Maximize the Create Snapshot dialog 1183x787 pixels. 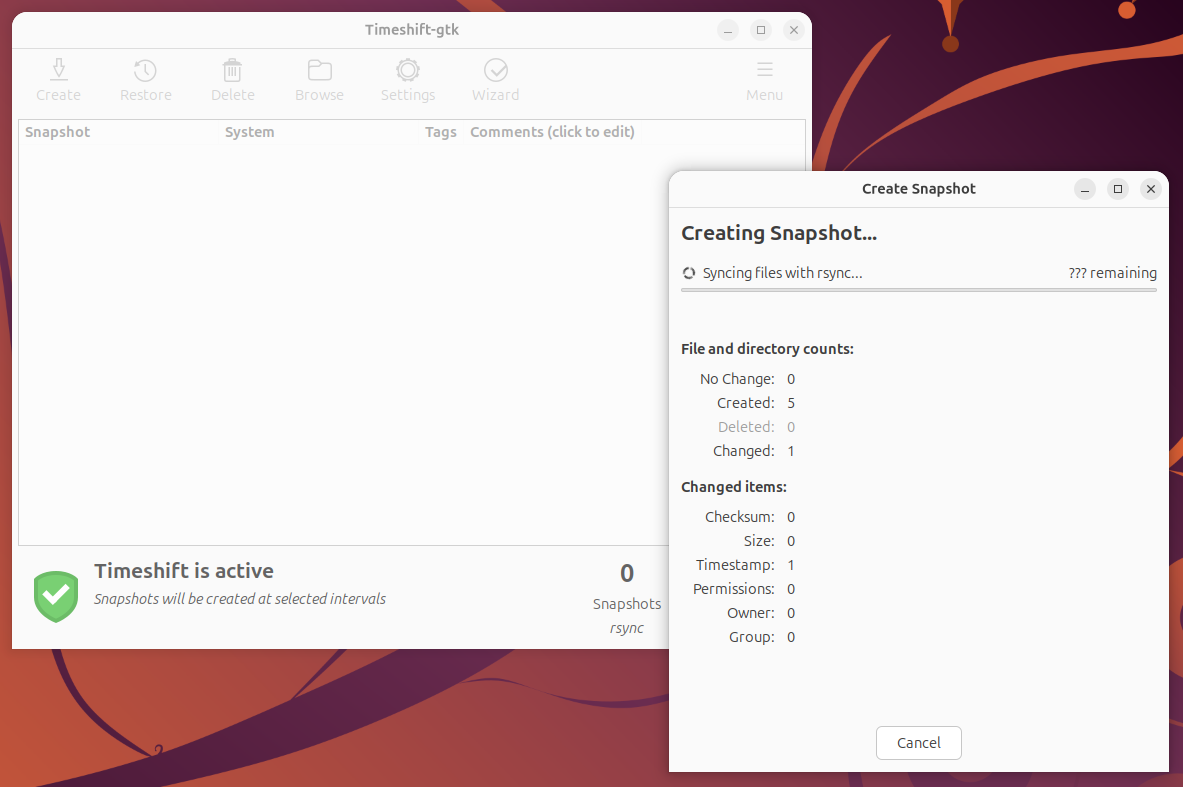pos(1117,189)
